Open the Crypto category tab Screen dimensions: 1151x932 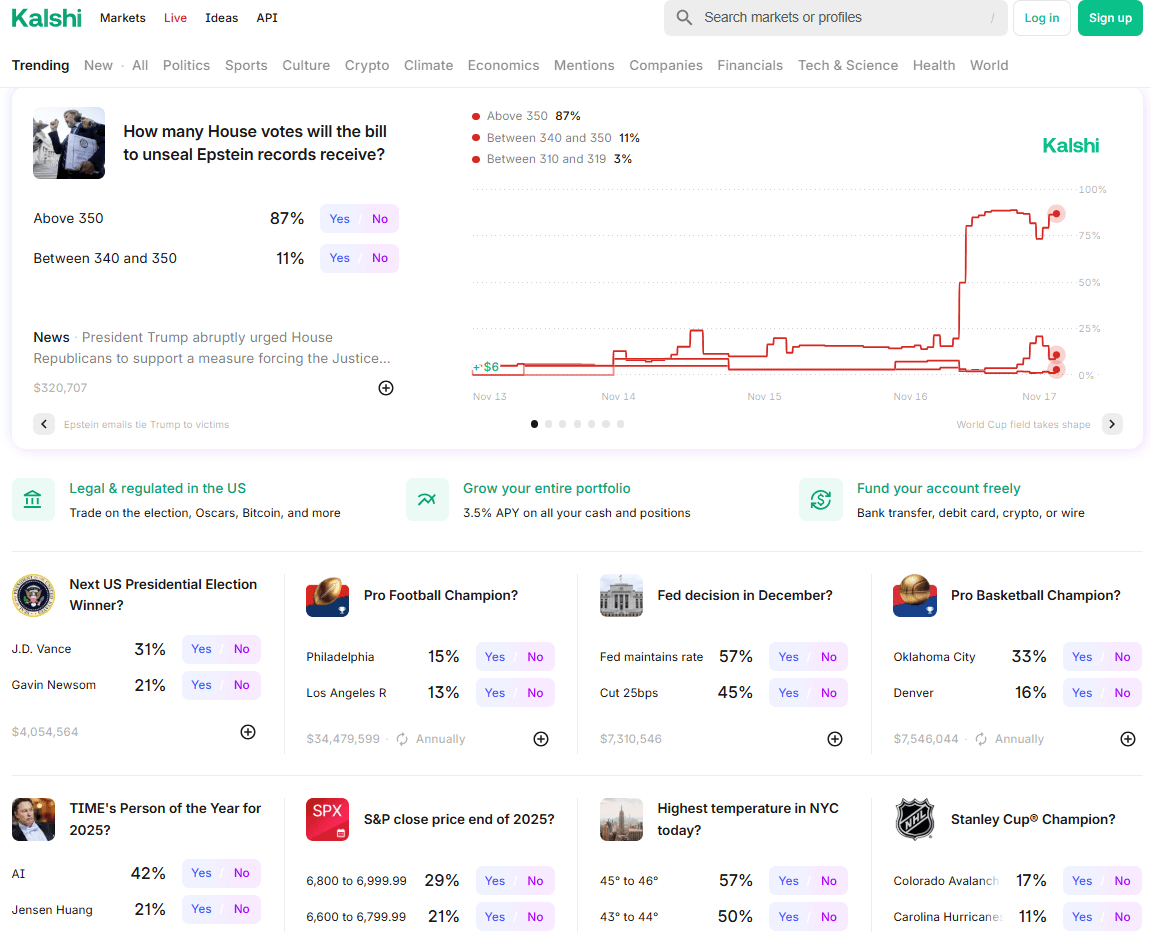point(367,65)
